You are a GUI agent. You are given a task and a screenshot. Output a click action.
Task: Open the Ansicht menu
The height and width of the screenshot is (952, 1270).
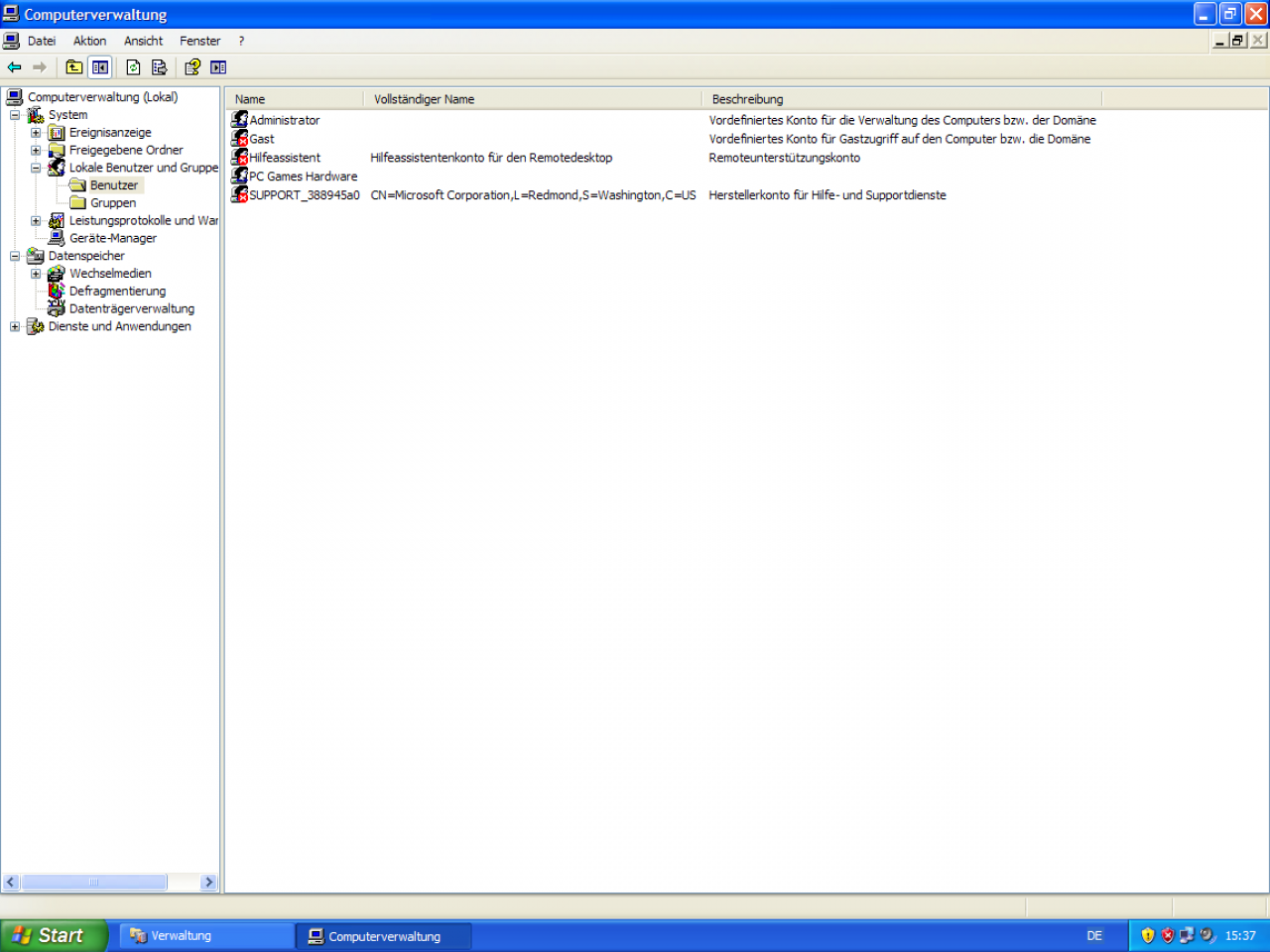click(x=143, y=41)
